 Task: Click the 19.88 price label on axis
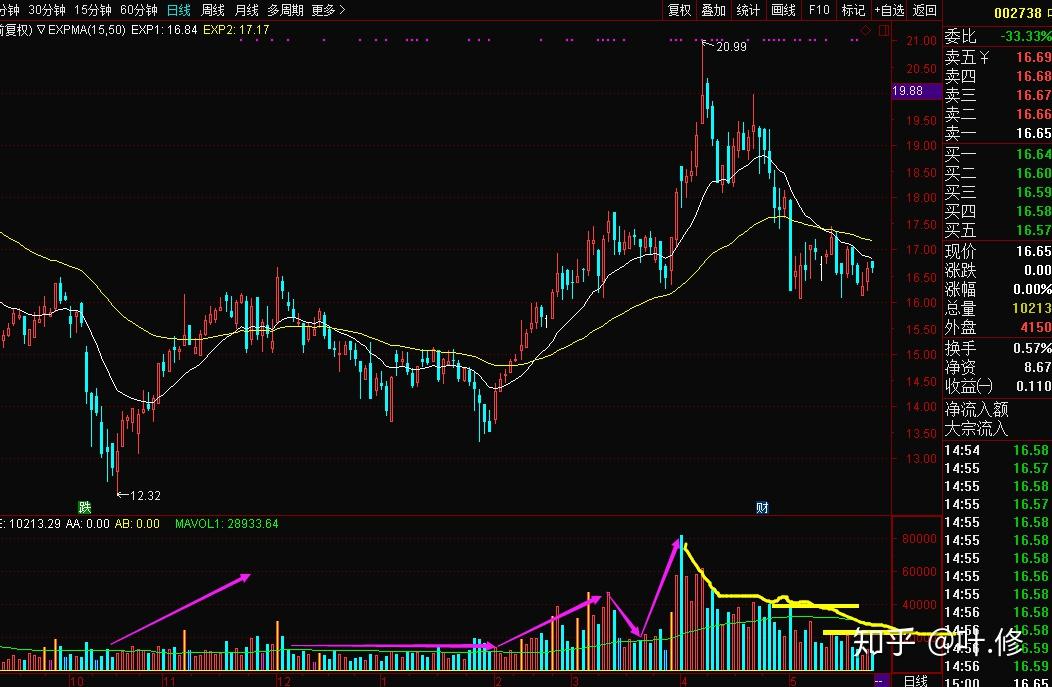(x=908, y=91)
